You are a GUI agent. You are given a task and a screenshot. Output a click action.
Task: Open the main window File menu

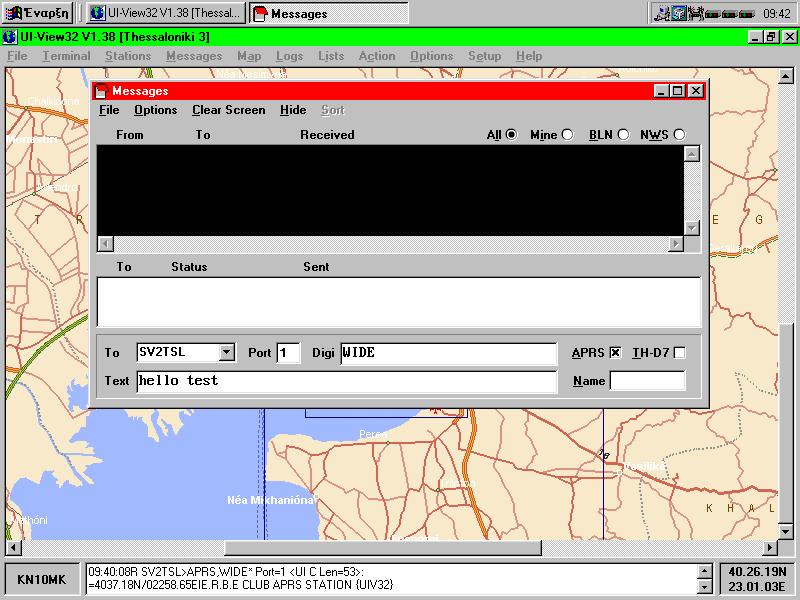pos(17,56)
